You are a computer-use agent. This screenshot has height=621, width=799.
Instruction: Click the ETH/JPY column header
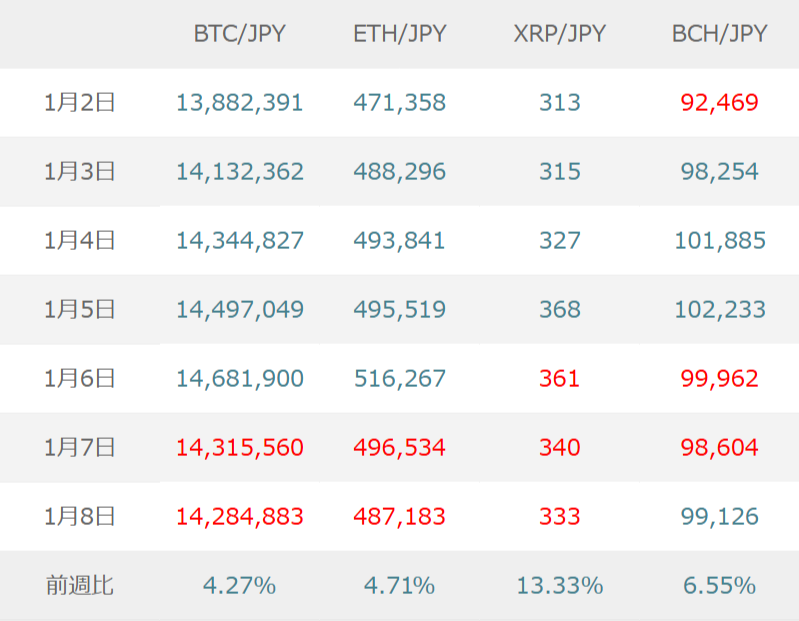tap(399, 34)
